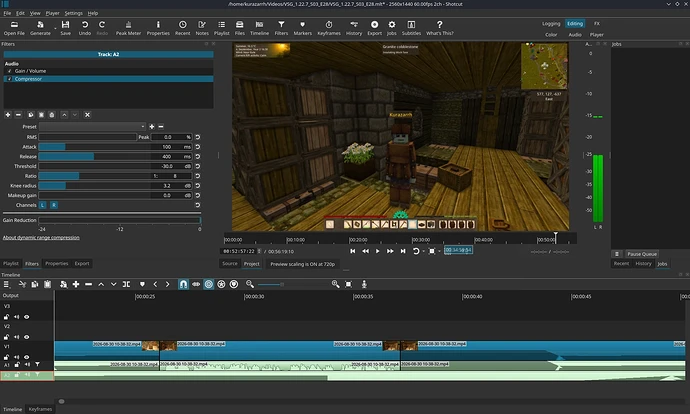Toggle the L channel button
This screenshot has width=690, height=414.
43,205
